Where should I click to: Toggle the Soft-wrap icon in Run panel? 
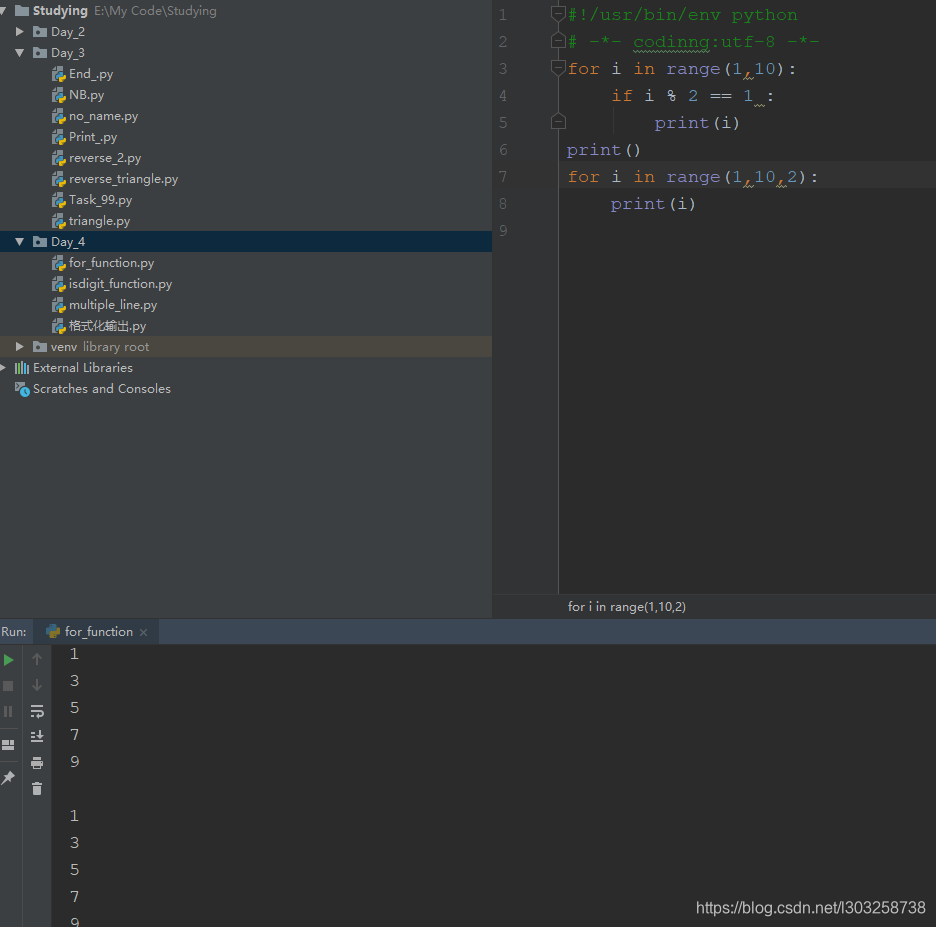[37, 711]
